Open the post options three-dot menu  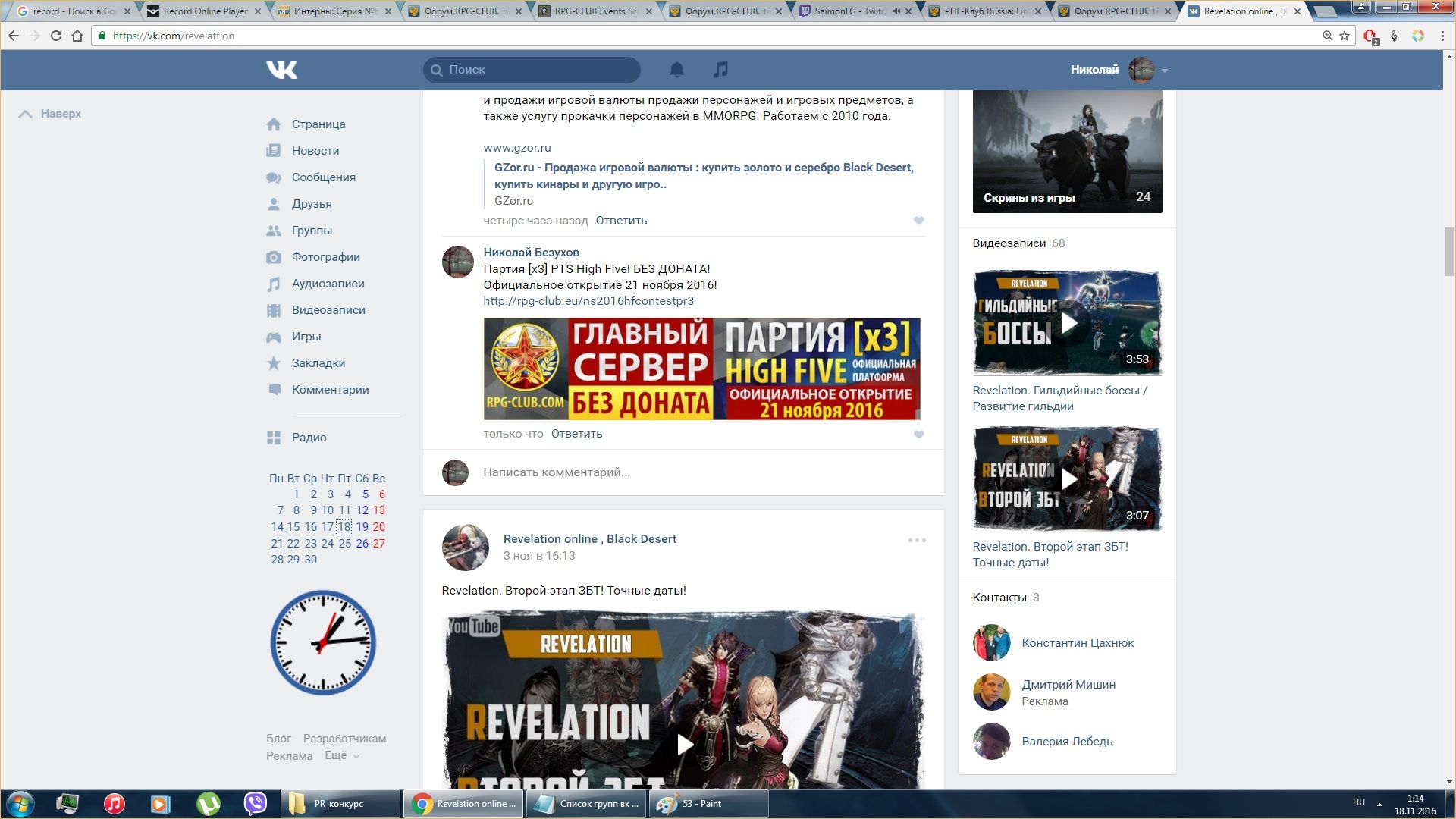pos(917,540)
